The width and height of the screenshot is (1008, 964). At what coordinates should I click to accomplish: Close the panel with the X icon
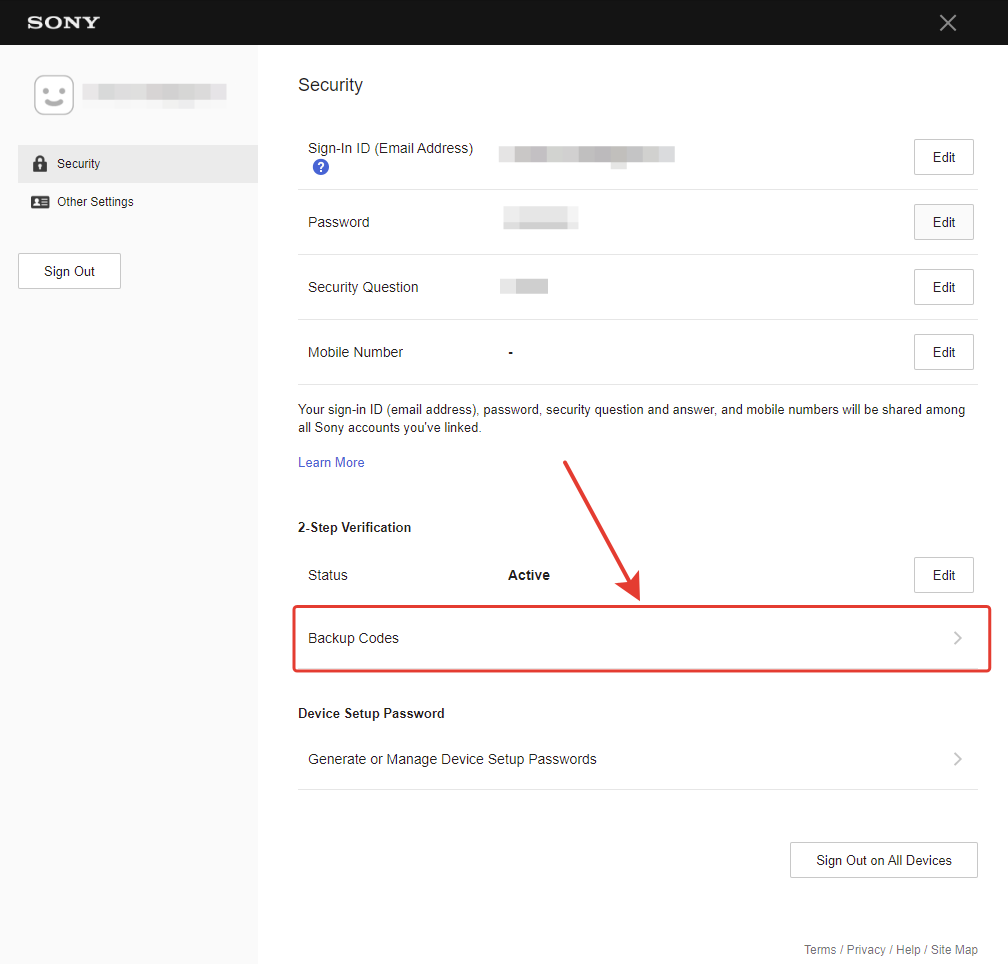click(948, 22)
